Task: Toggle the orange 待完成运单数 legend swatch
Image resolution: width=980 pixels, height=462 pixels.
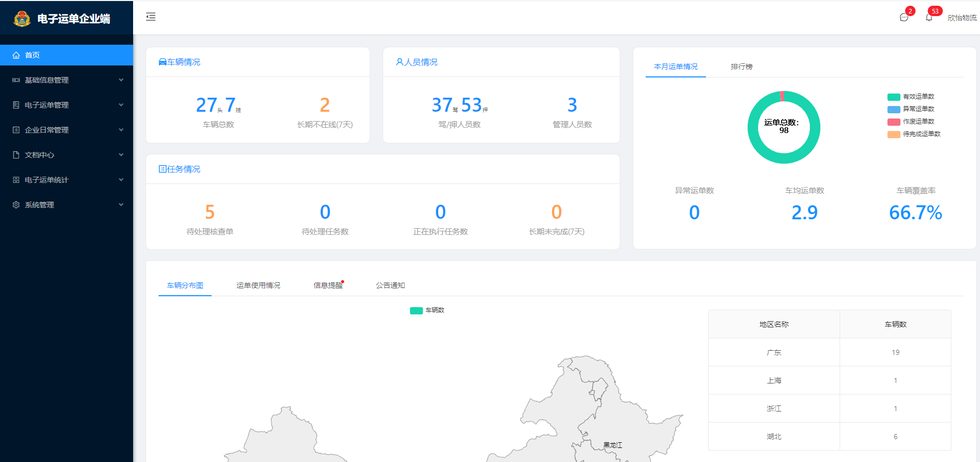Action: point(893,134)
